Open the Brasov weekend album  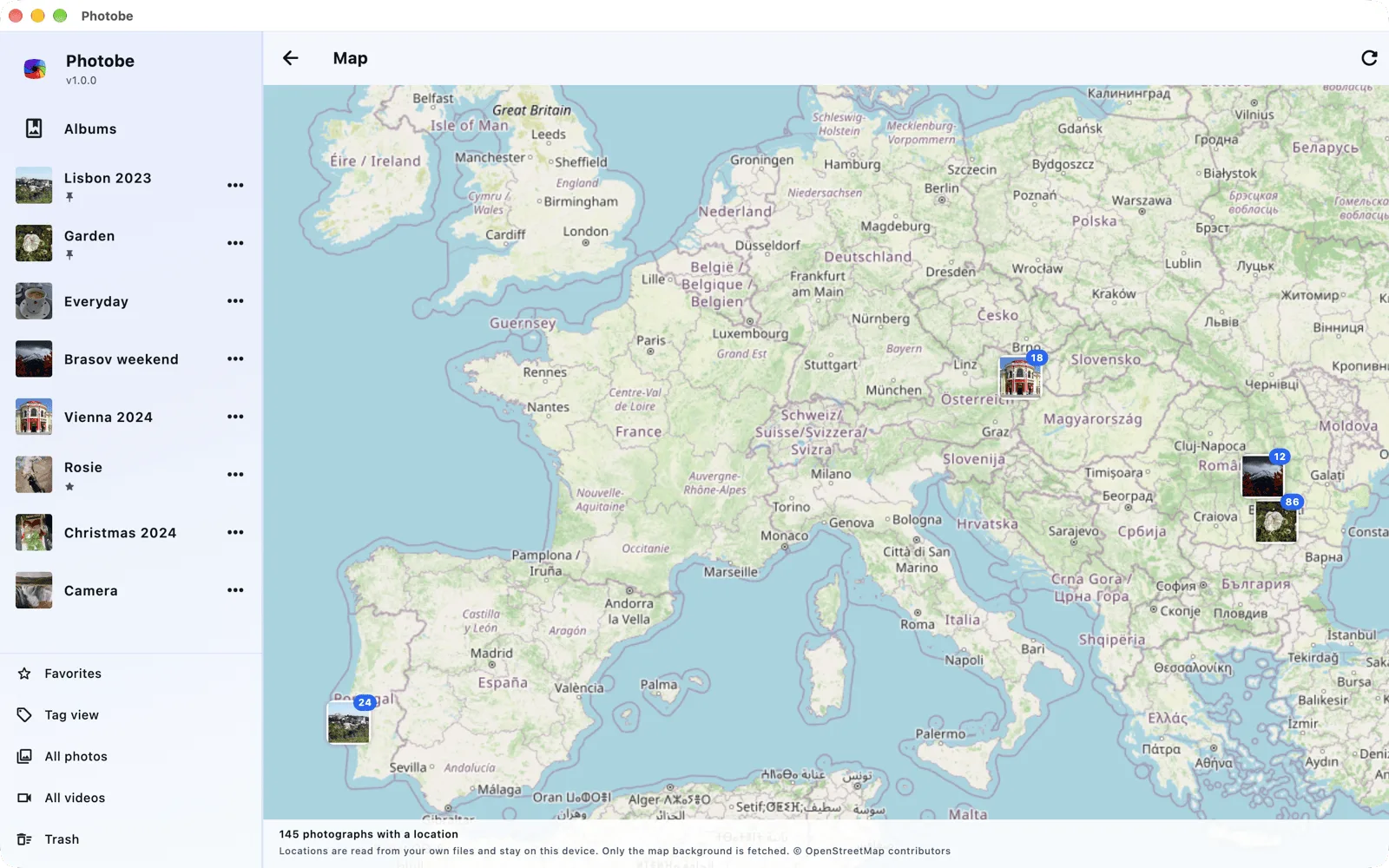coord(130,358)
